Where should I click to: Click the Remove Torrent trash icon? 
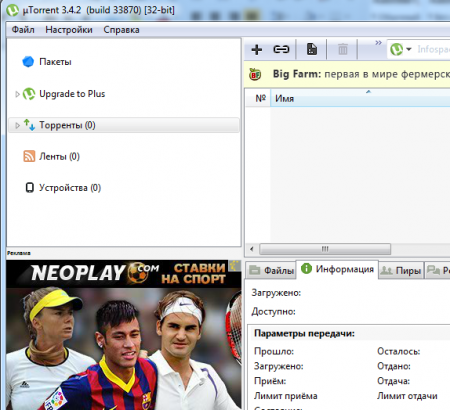(x=343, y=49)
